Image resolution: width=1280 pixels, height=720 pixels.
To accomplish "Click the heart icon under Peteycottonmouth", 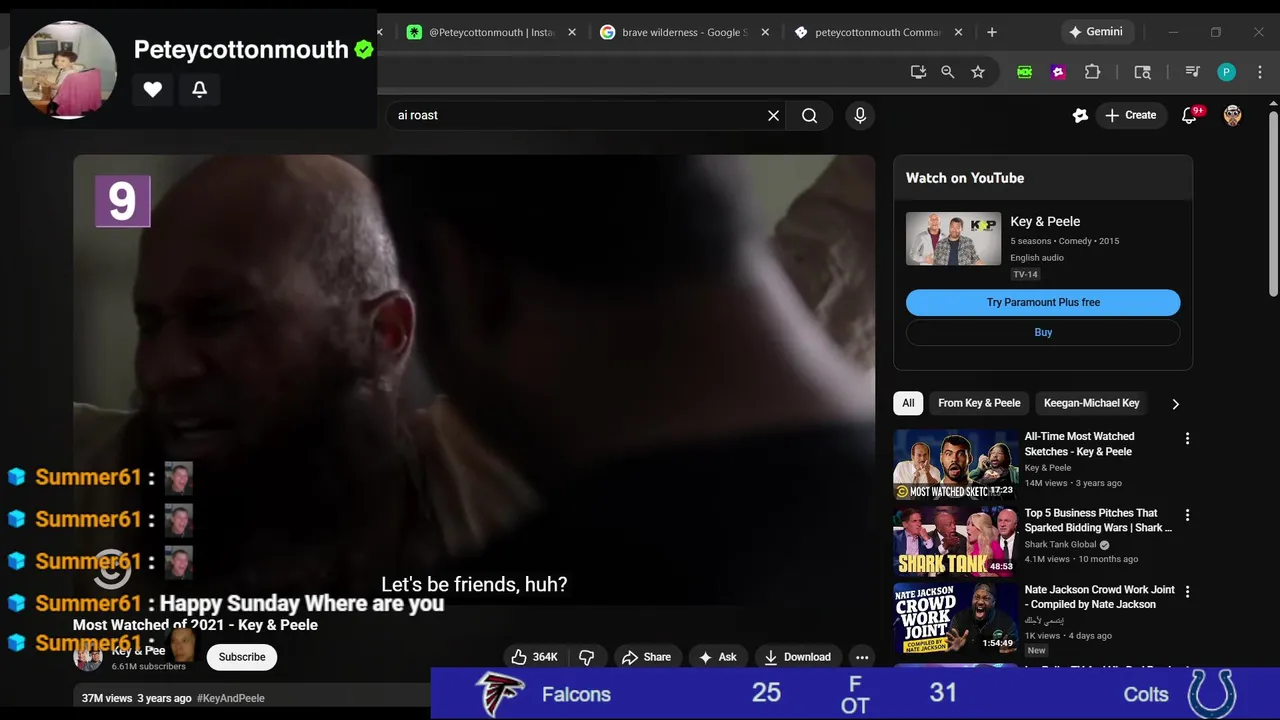I will click(x=152, y=89).
